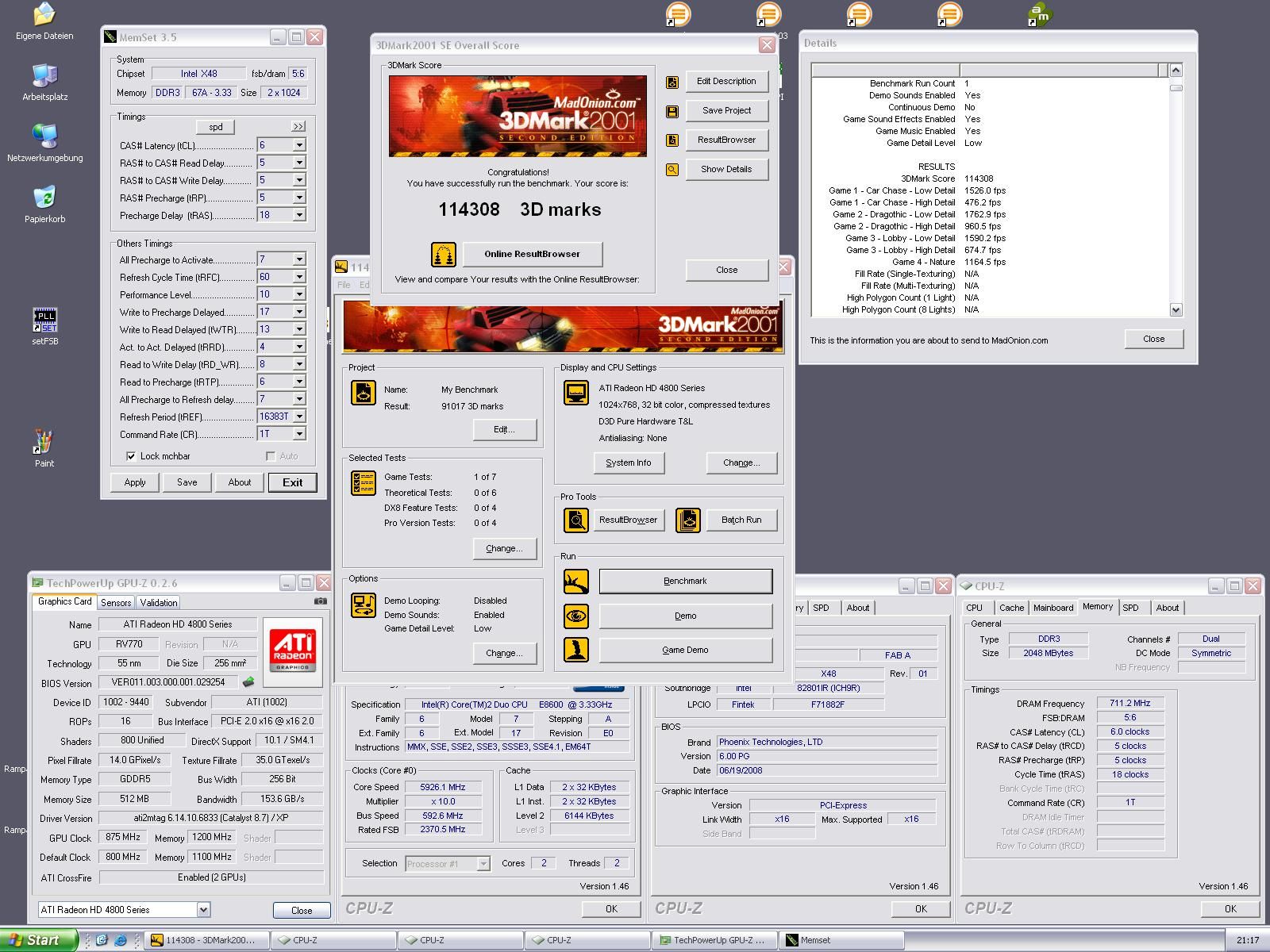Switch to the Sensors tab in GPU-Z
1270x952 pixels.
(116, 603)
